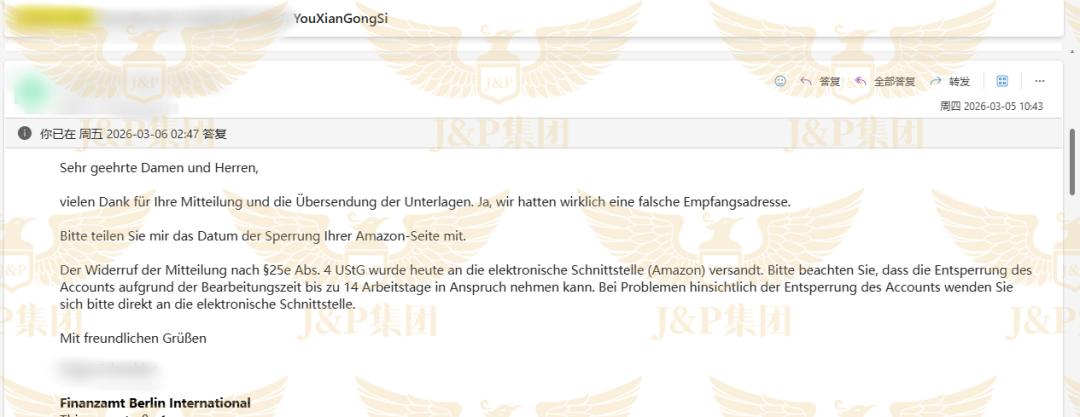This screenshot has height=417, width=1080.
Task: Open the emoji reaction picker
Action: coord(780,81)
